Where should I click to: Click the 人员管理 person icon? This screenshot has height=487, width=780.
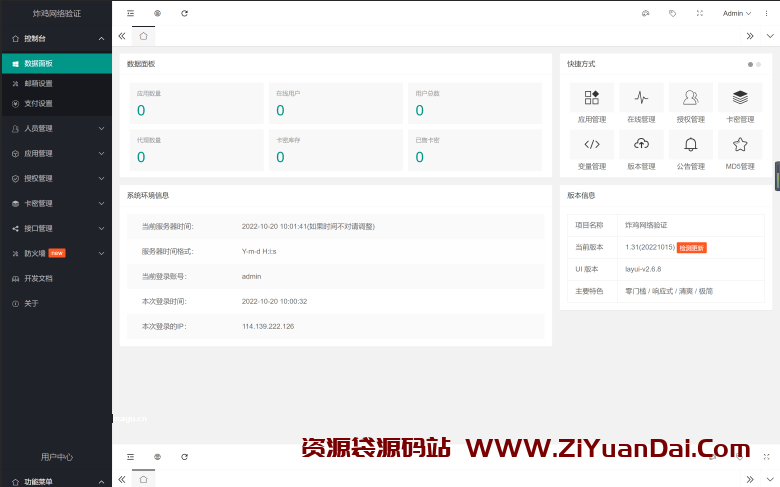[x=15, y=128]
